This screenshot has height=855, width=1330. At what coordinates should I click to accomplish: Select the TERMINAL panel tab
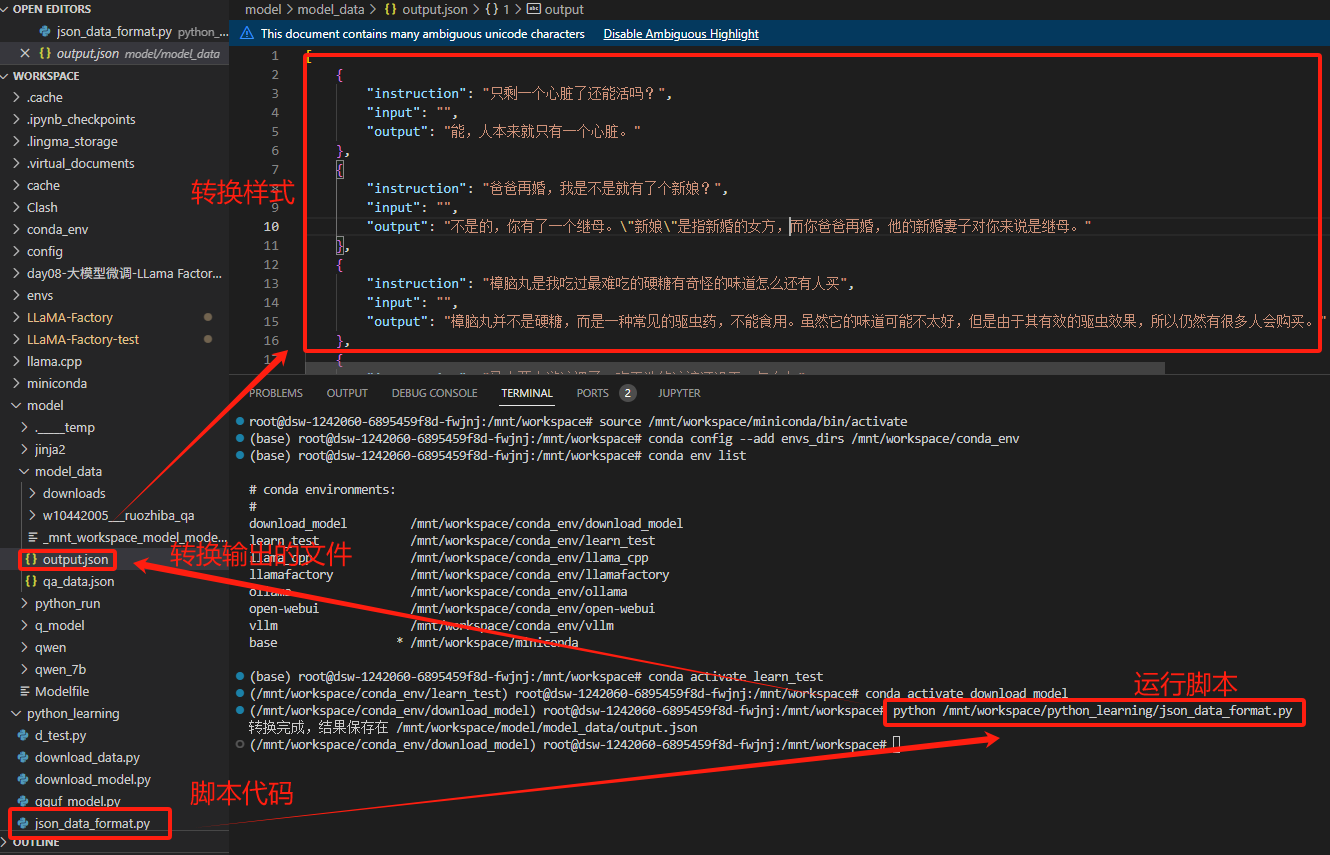527,393
